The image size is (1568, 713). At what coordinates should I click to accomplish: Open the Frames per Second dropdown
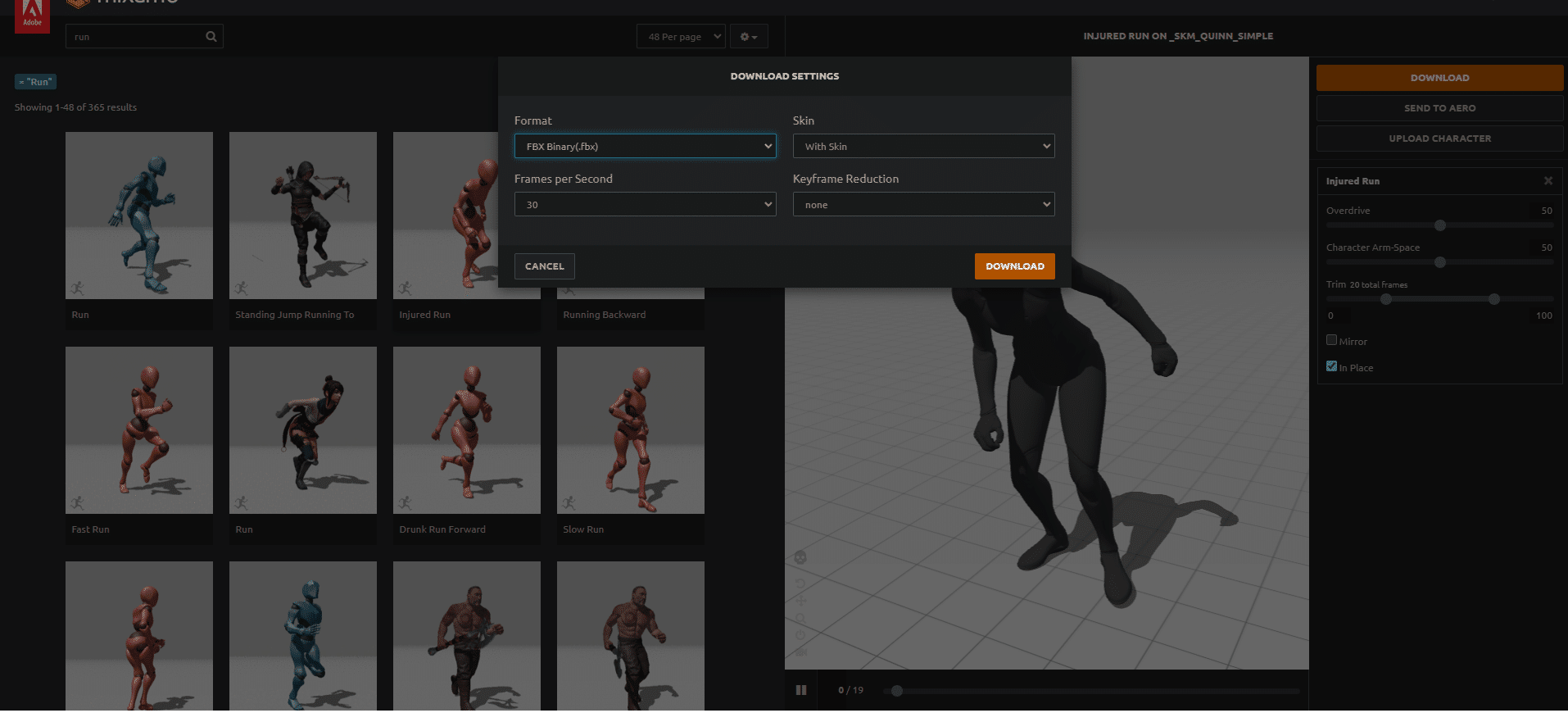tap(645, 204)
